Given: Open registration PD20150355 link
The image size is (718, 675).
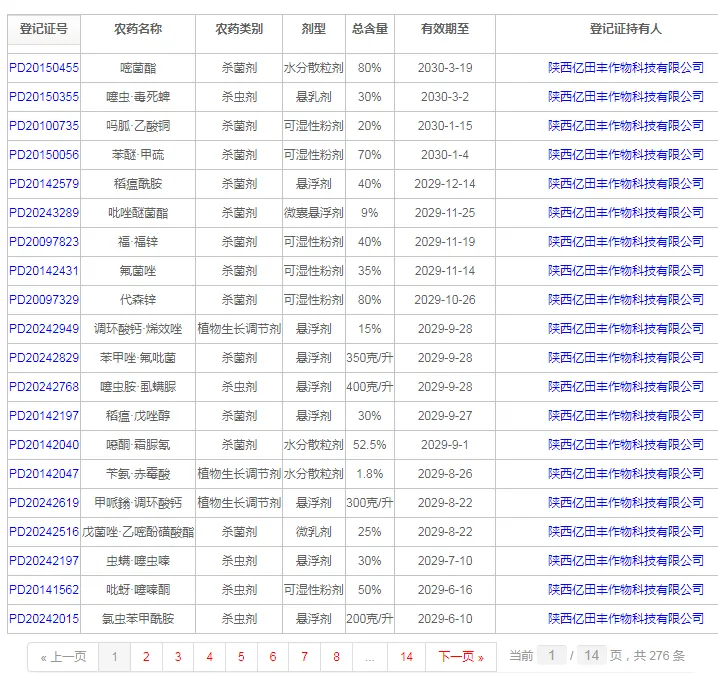Looking at the screenshot, I should 44,97.
